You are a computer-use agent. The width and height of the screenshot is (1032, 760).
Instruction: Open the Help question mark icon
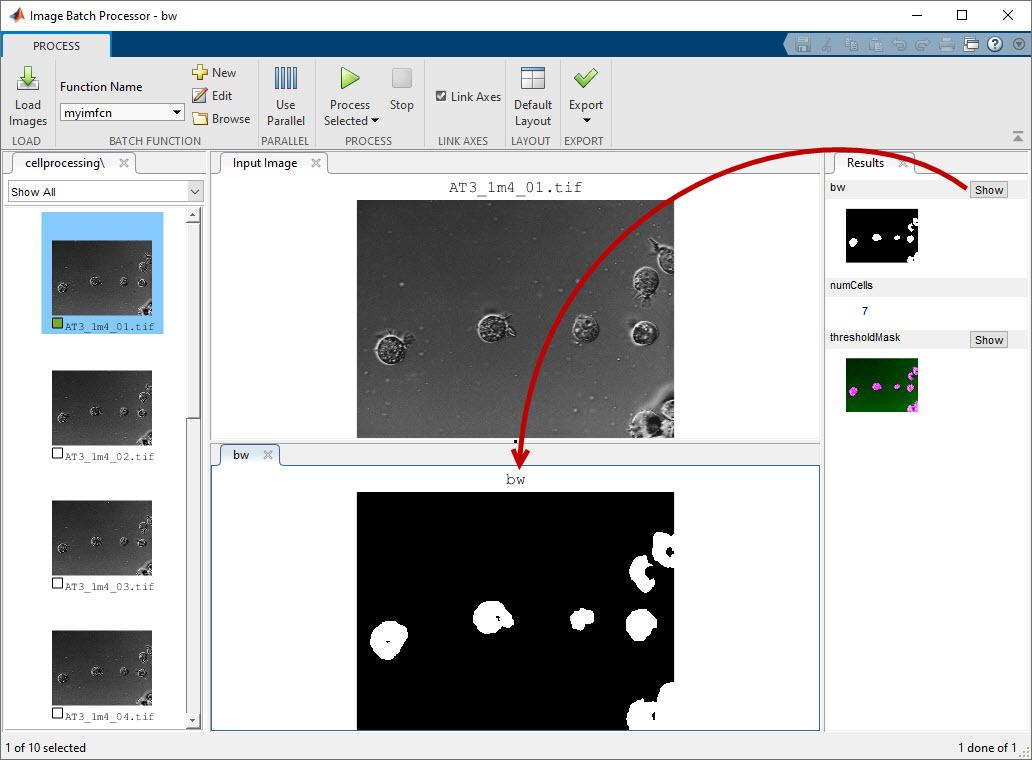coord(995,44)
